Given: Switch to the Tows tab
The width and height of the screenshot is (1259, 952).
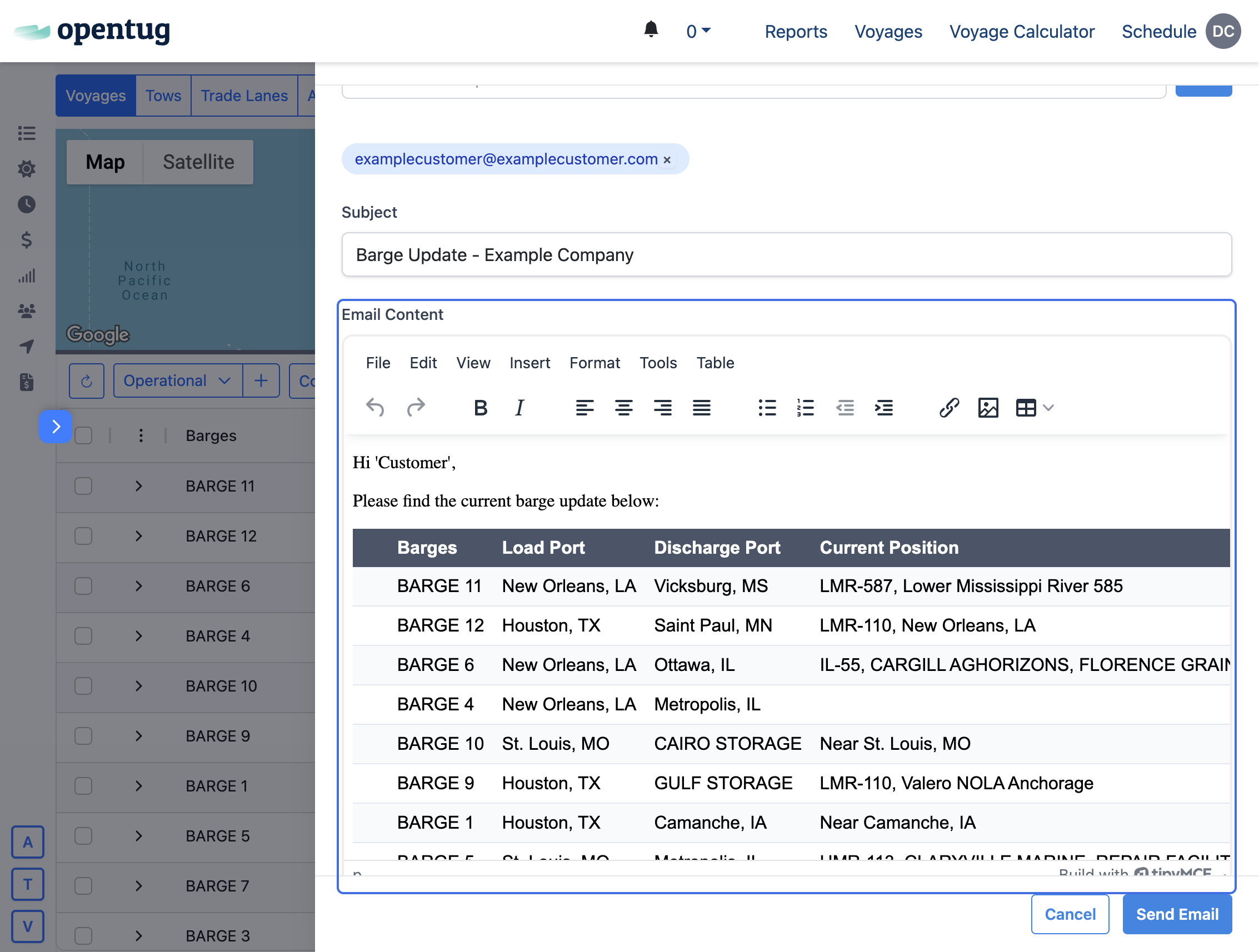Looking at the screenshot, I should (163, 96).
